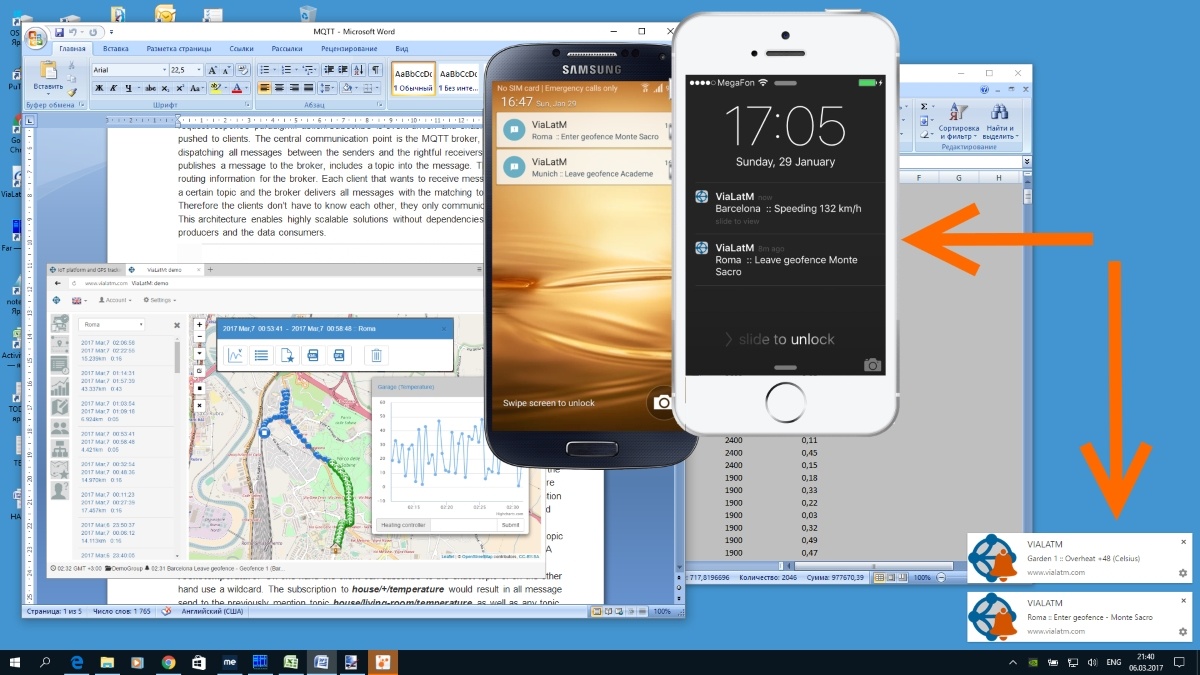1200x675 pixels.
Task: Click the track list icon in popup
Action: coord(261,355)
